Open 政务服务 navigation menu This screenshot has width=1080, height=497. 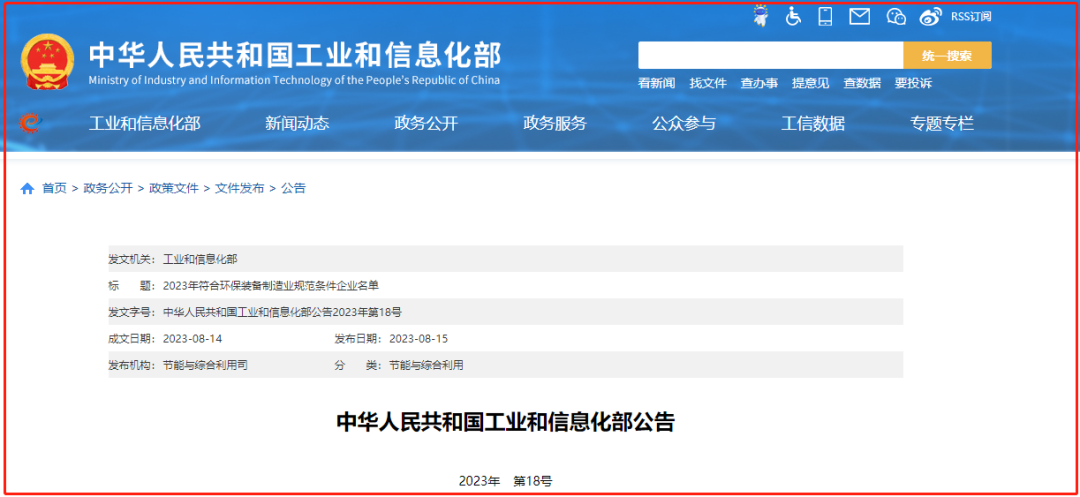[x=554, y=124]
